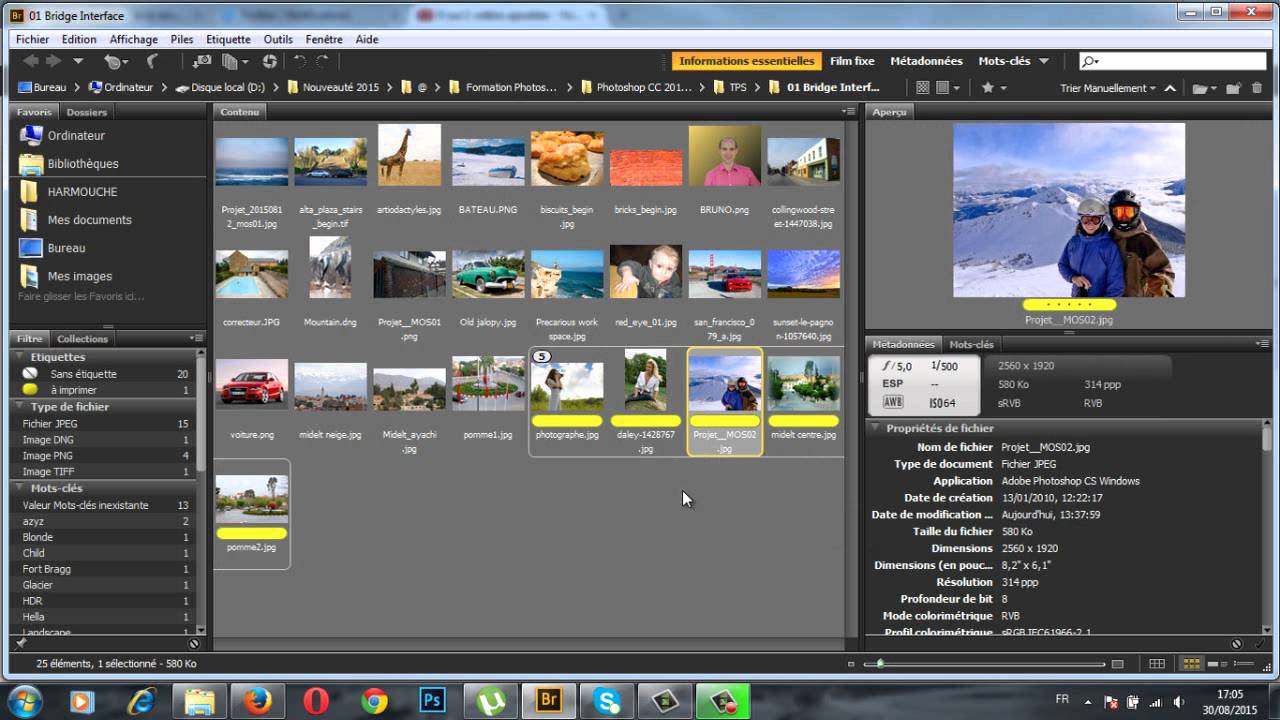
Task: Rotate 90° clockwise icon
Action: point(323,62)
